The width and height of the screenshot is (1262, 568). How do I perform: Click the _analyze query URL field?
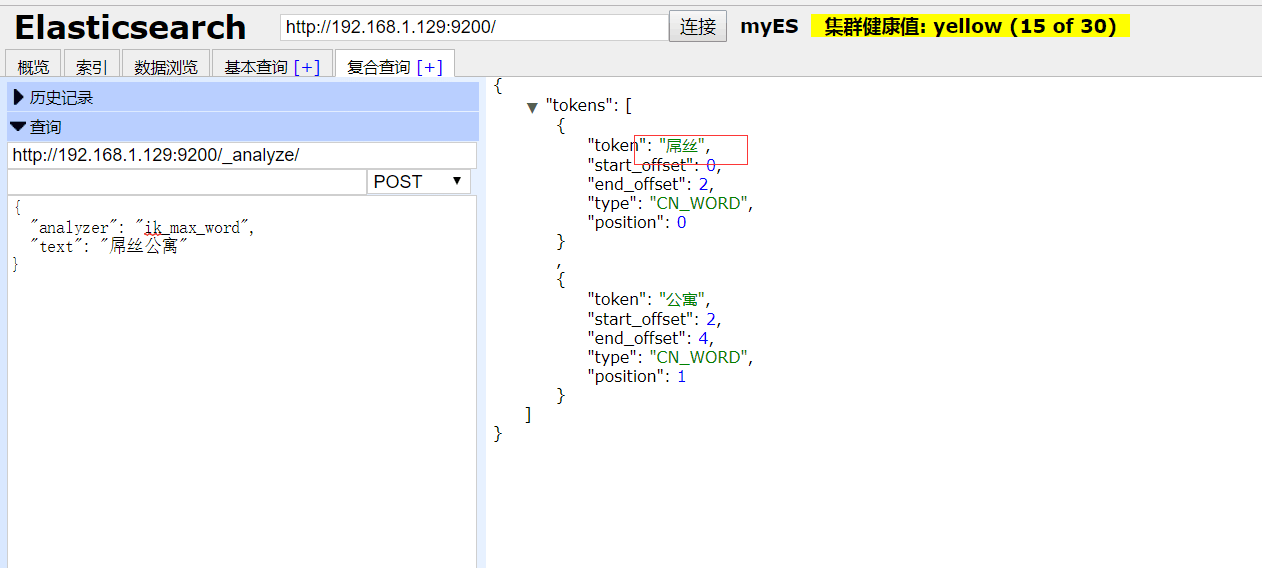coord(241,155)
